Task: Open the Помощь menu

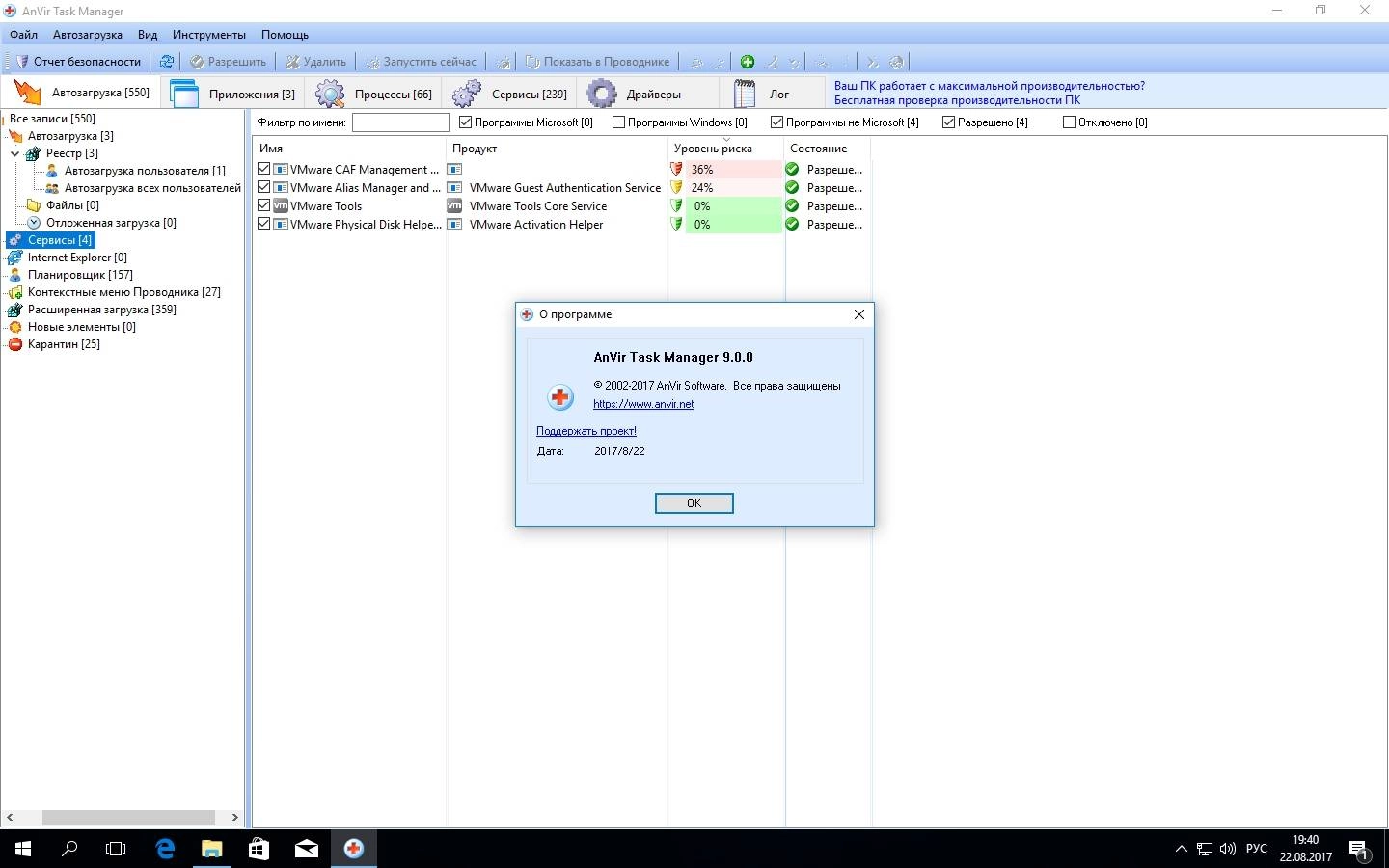Action: click(x=285, y=35)
